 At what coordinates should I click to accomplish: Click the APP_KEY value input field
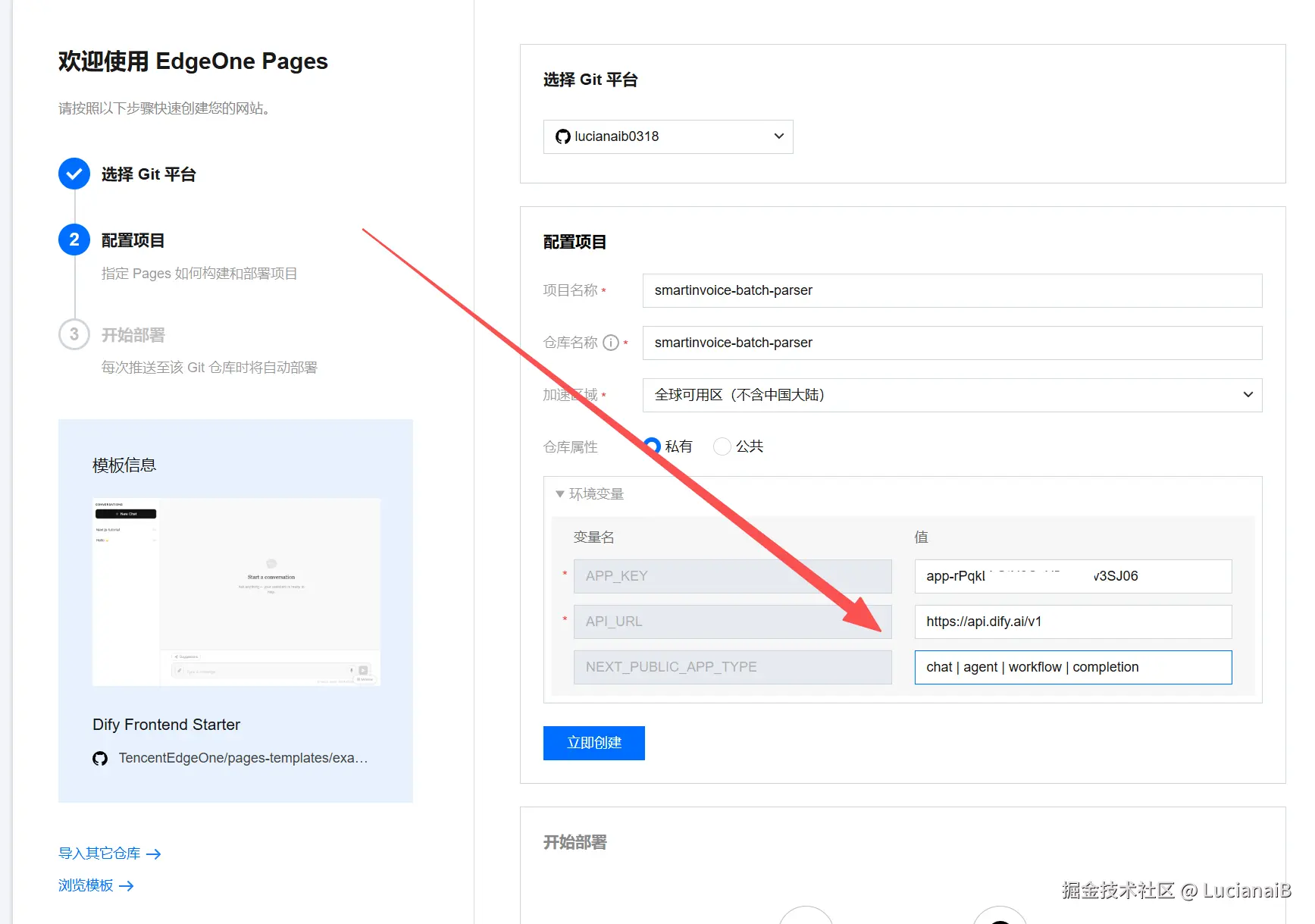click(x=1073, y=576)
